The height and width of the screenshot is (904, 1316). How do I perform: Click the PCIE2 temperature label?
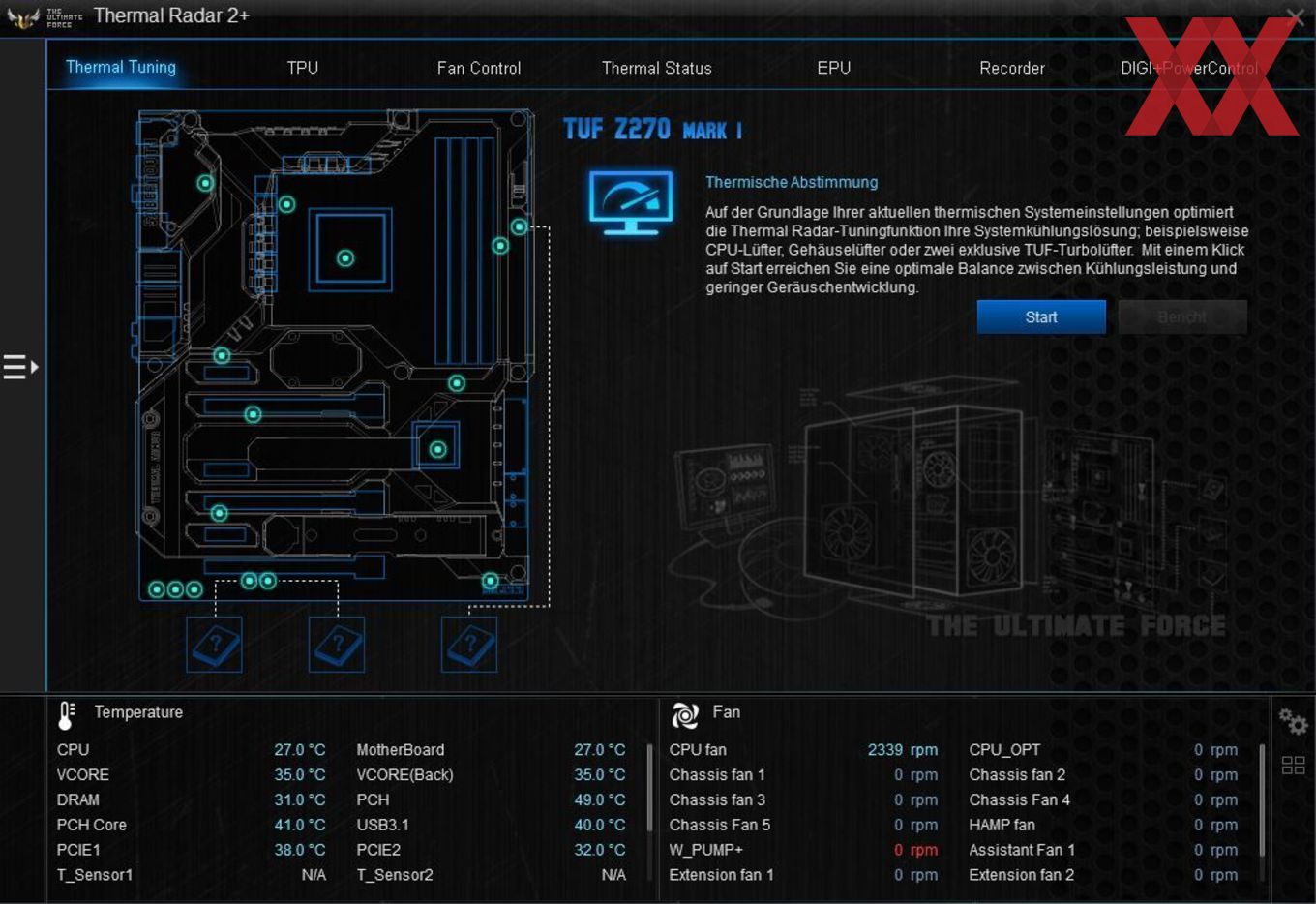click(x=378, y=850)
